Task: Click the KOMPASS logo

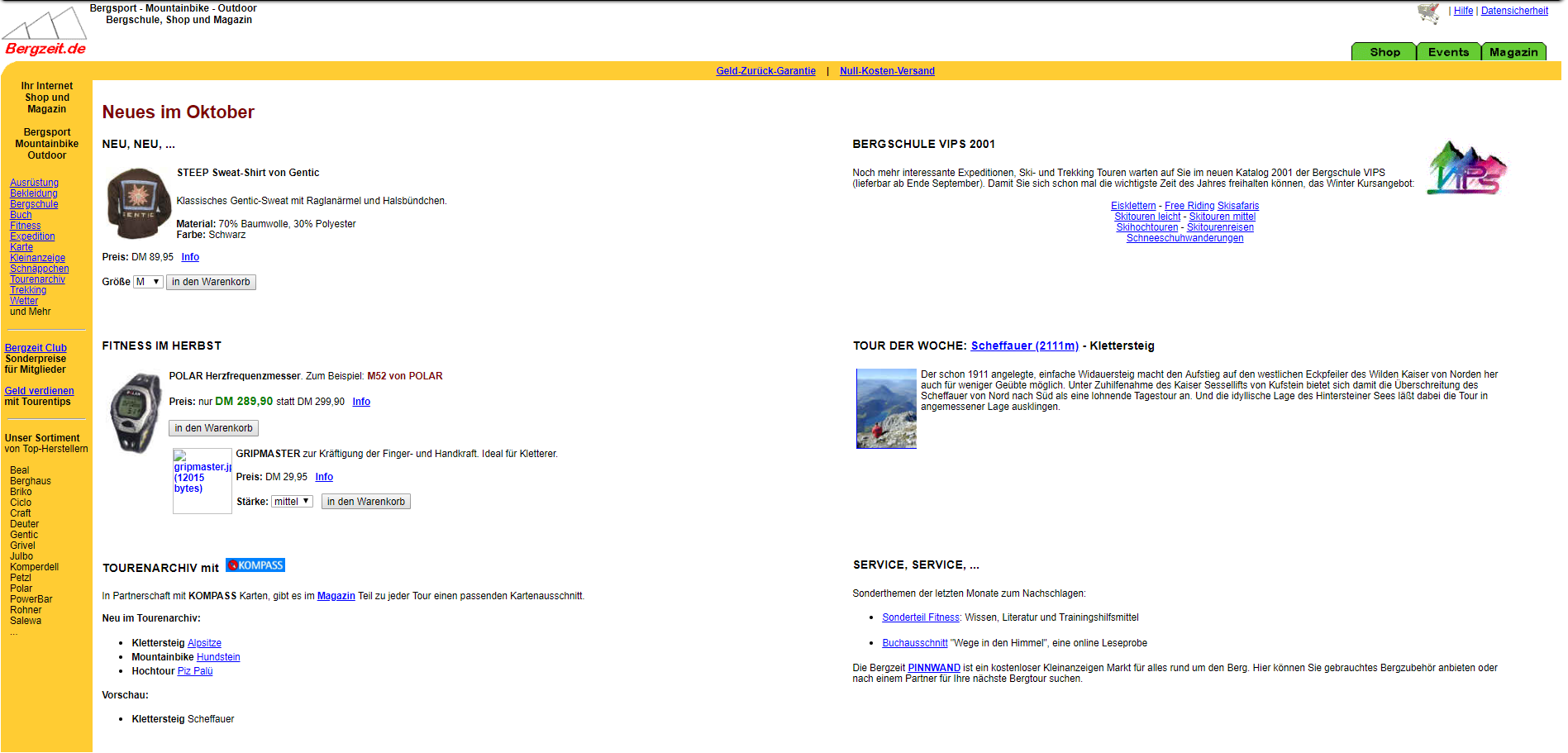Action: 255,565
